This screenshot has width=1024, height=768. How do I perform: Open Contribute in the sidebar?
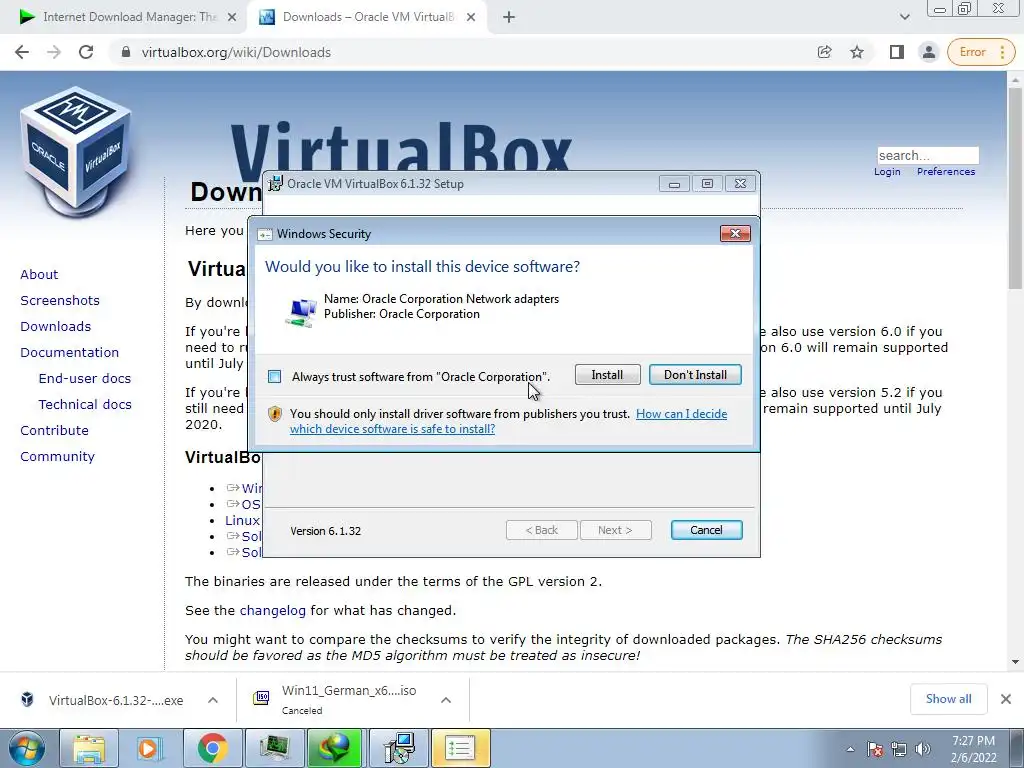54,431
